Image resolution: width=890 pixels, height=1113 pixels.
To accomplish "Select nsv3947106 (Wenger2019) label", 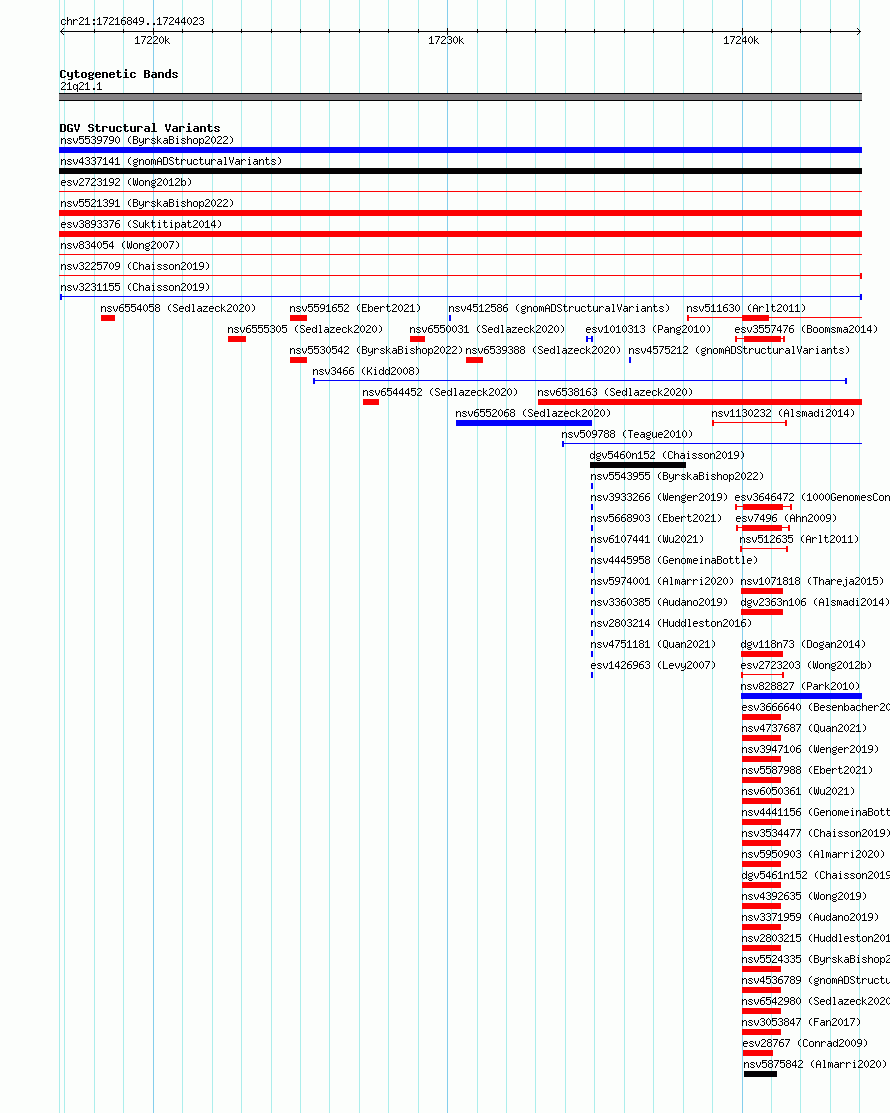I will (811, 750).
